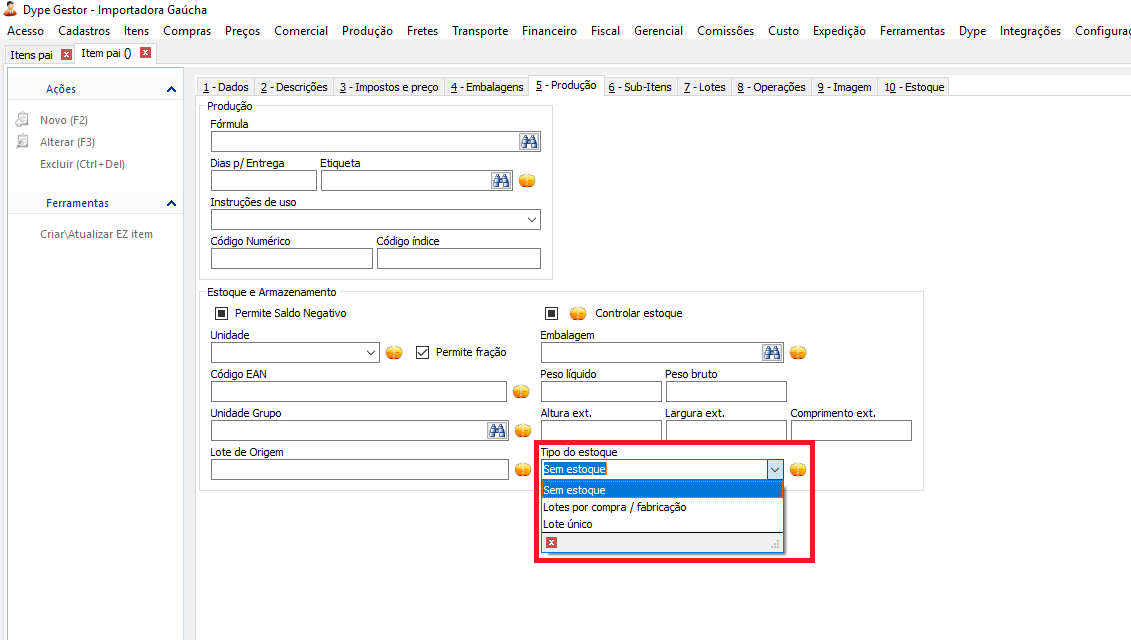Switch to the 9 - Imagem tab
This screenshot has height=640, width=1131.
point(844,87)
